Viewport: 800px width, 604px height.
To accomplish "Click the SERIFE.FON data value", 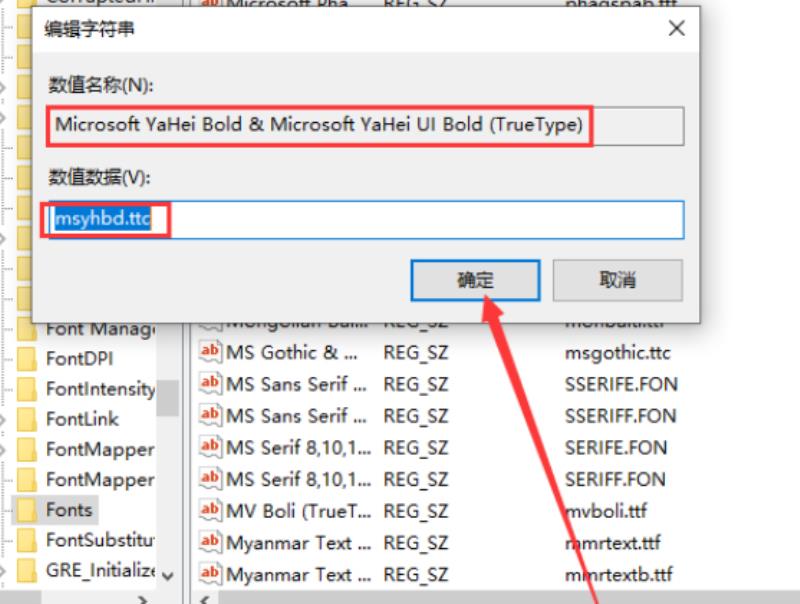I will pyautogui.click(x=616, y=447).
